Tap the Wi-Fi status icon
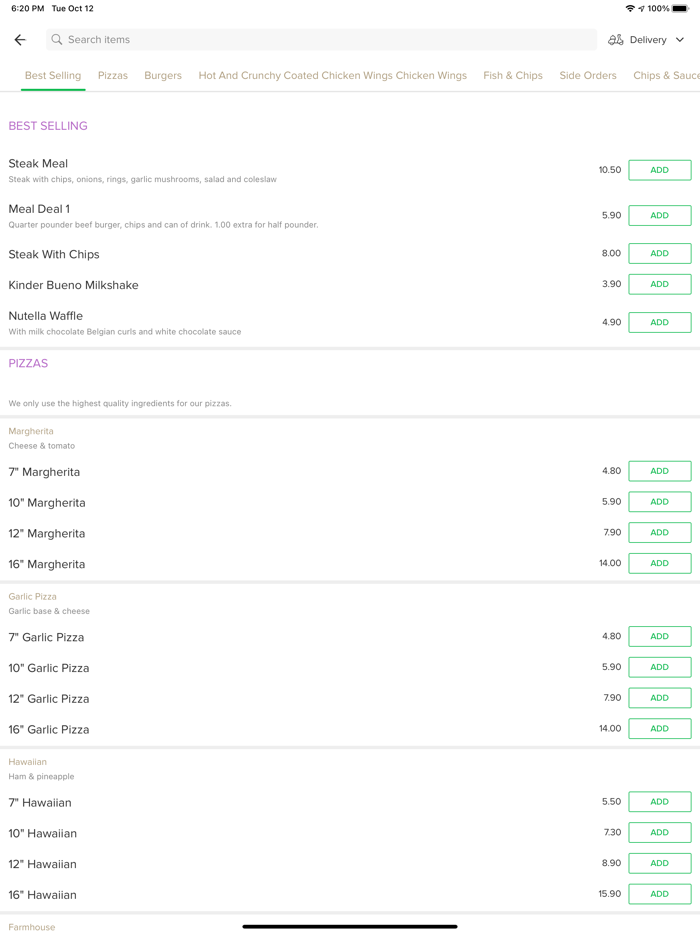Image resolution: width=700 pixels, height=934 pixels. [630, 9]
